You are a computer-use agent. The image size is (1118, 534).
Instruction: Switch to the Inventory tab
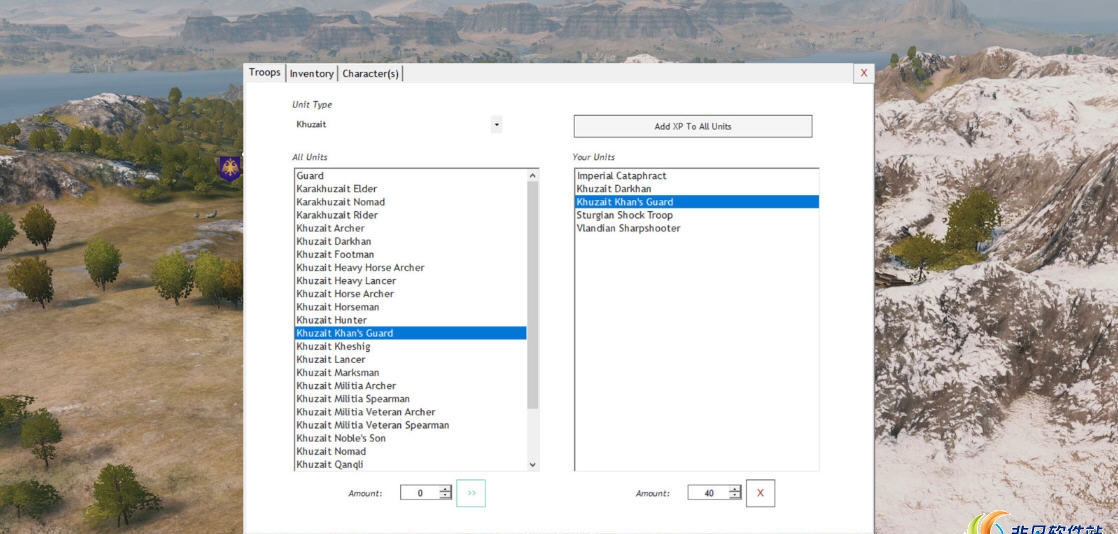(x=311, y=74)
